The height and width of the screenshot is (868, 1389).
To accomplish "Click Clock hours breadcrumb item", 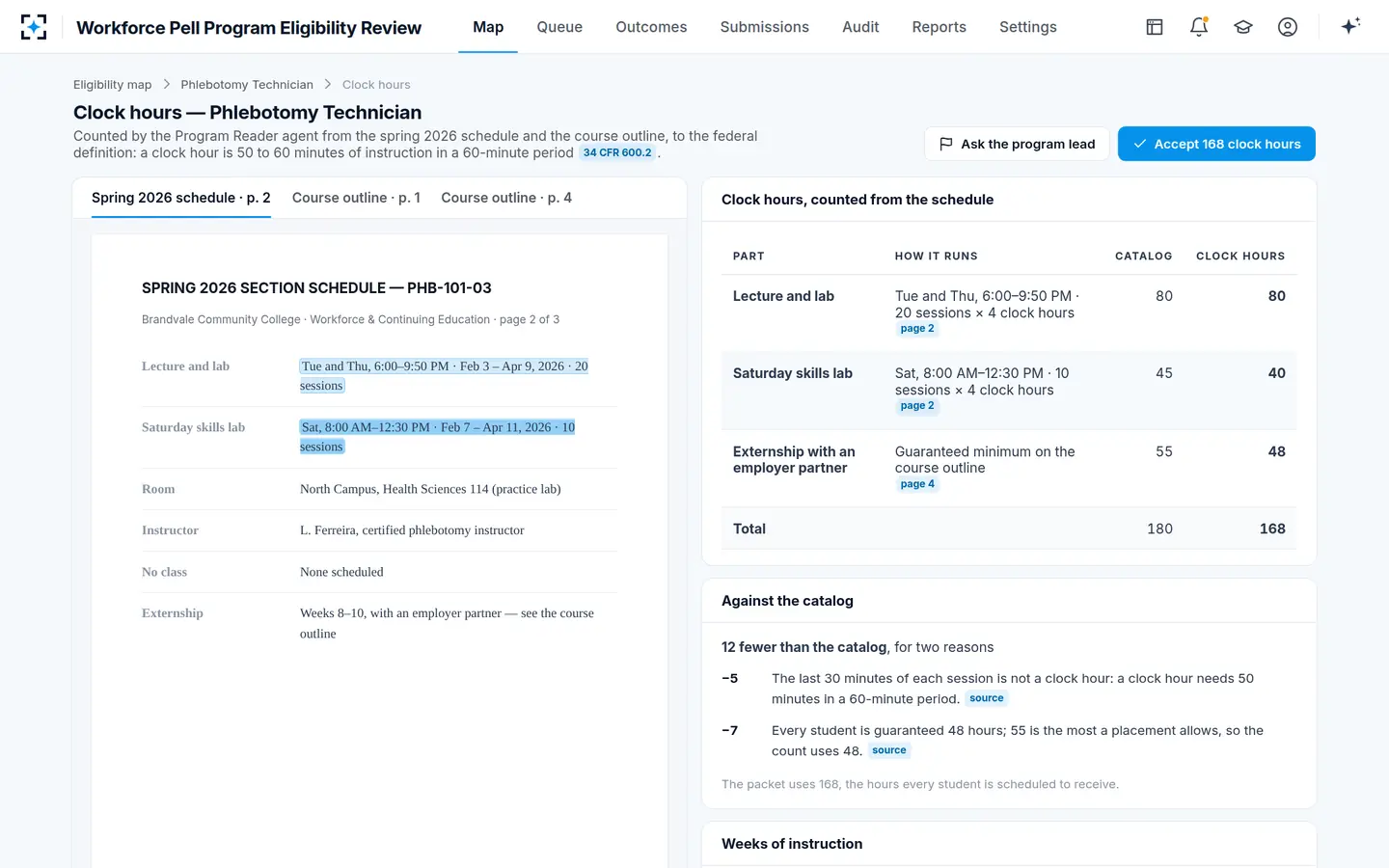I will 376,85.
